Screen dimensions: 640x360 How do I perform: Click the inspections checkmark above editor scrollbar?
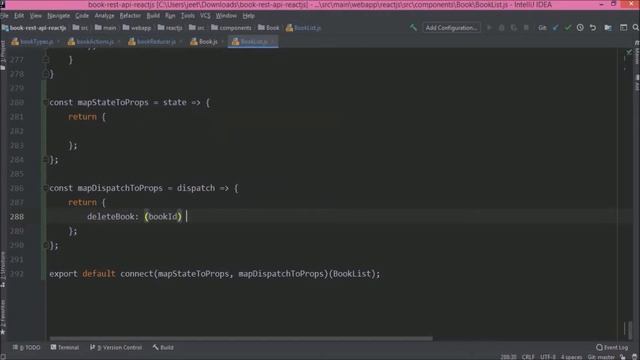coord(629,52)
